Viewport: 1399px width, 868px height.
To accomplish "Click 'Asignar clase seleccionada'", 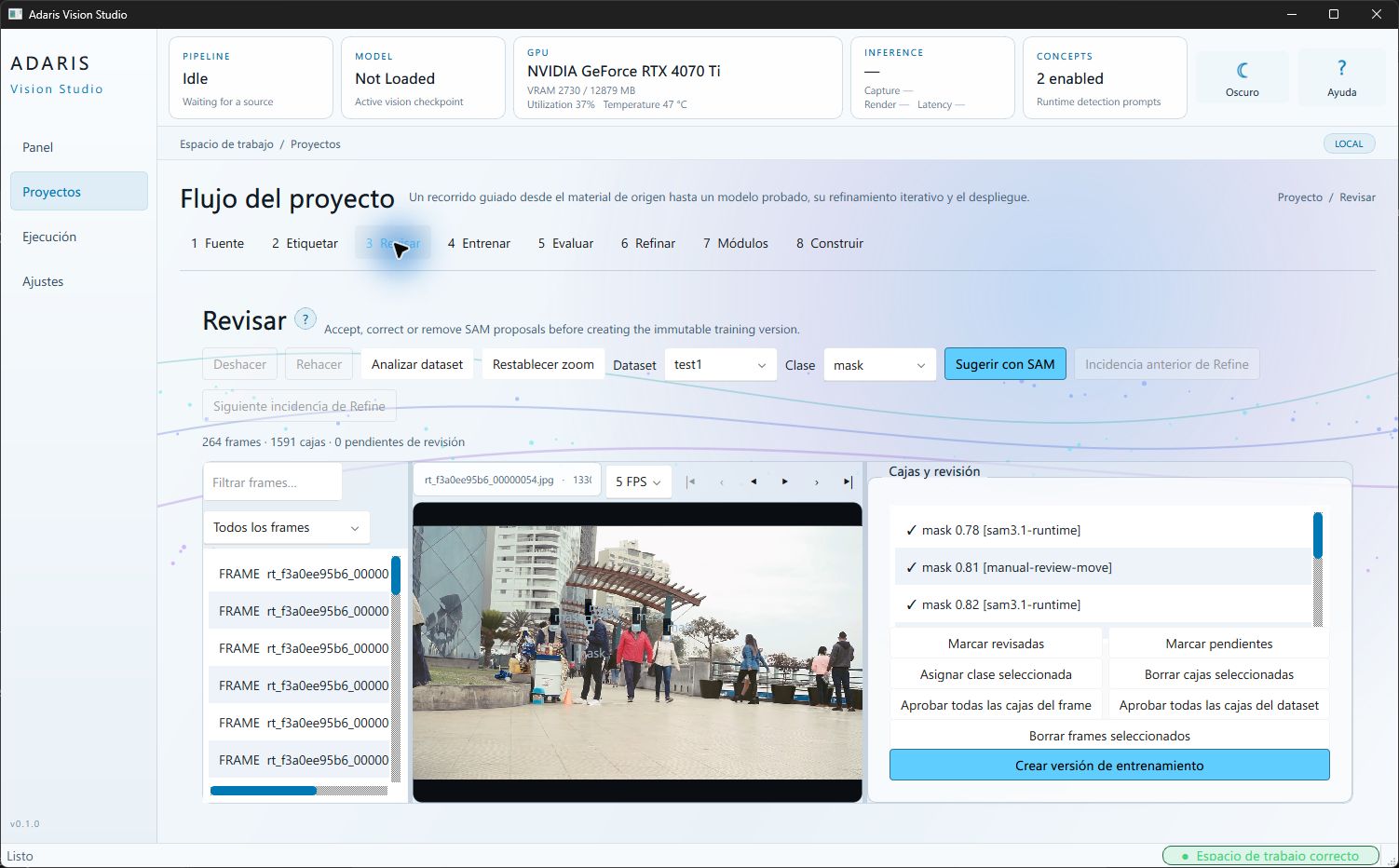I will tap(996, 674).
